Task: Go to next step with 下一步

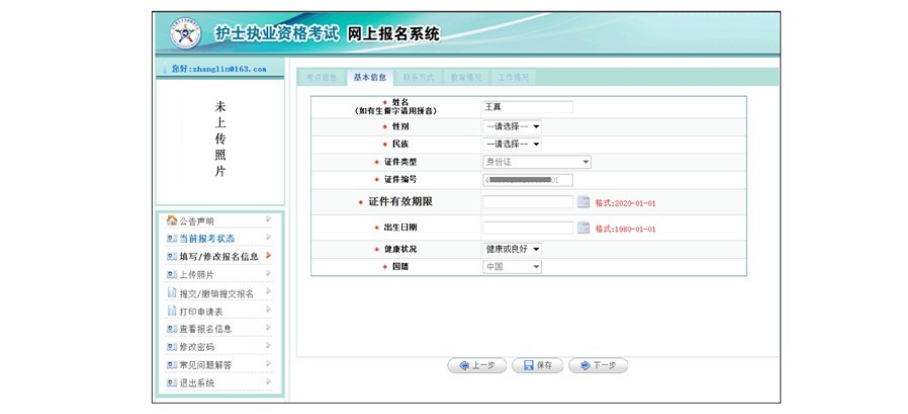Action: tap(598, 365)
